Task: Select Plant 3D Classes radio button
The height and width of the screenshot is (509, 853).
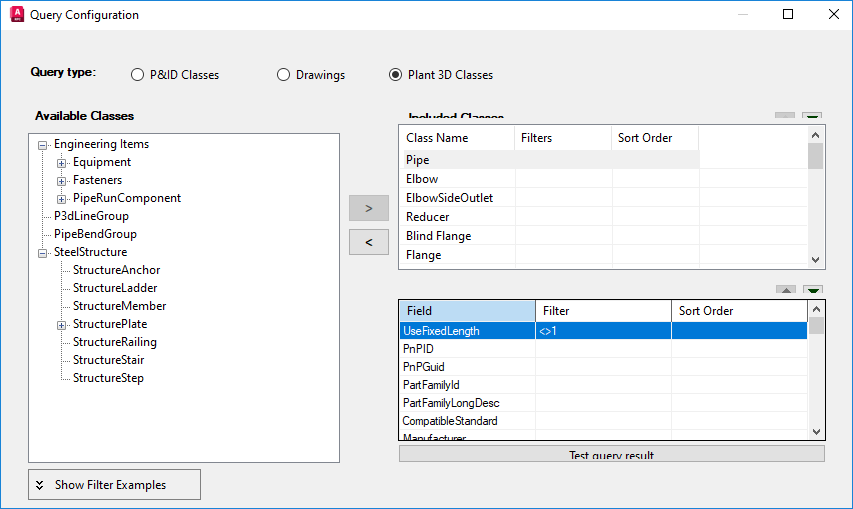Action: coord(396,75)
